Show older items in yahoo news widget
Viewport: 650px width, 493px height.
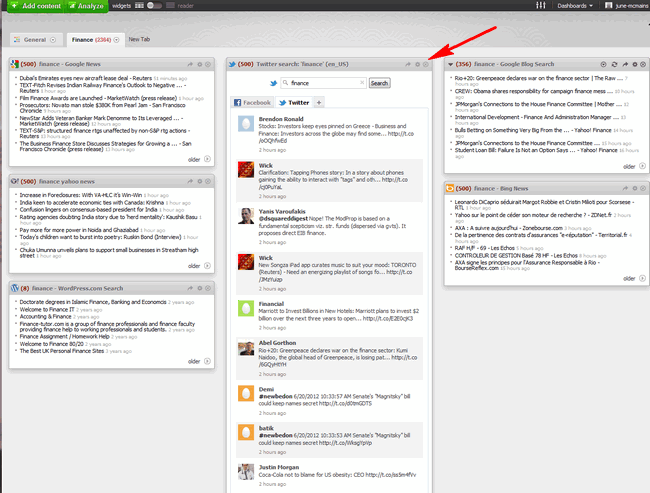[x=199, y=266]
